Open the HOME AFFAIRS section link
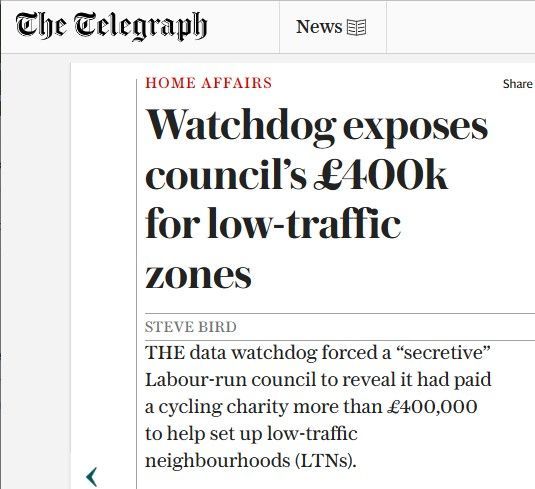535x489 pixels. click(208, 83)
